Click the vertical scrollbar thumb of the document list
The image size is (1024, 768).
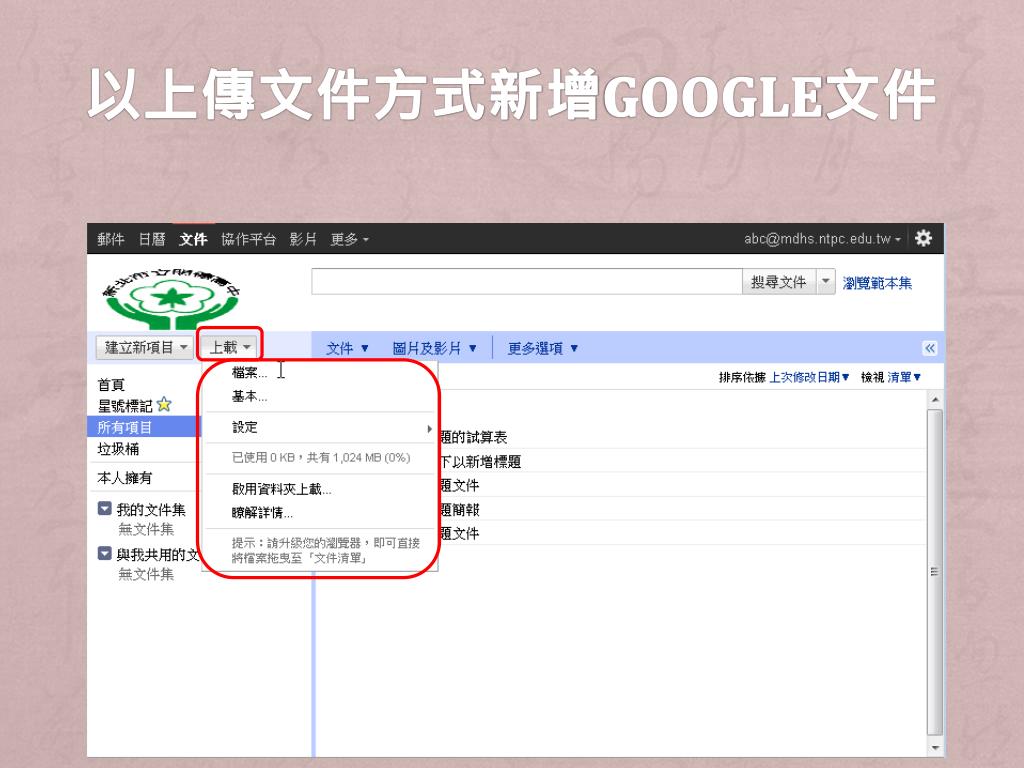(935, 572)
